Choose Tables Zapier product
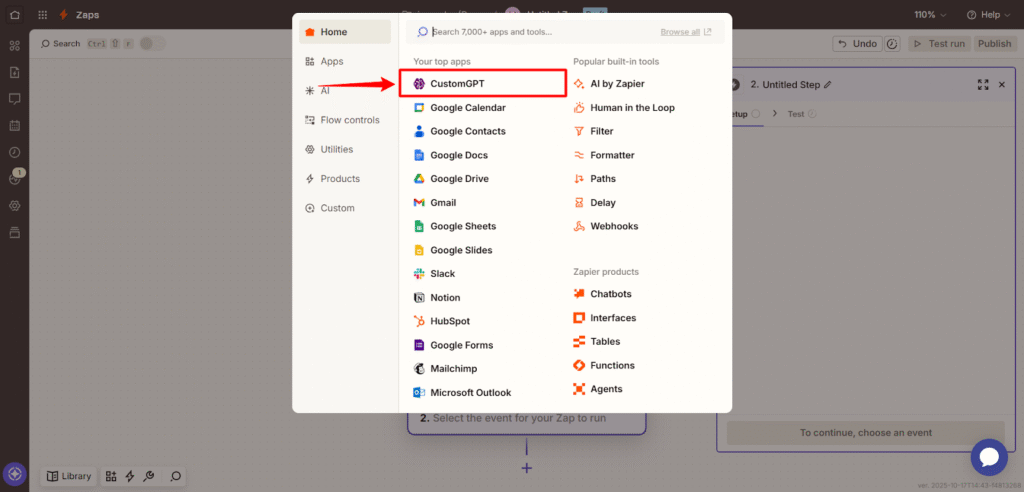 pyautogui.click(x=596, y=342)
